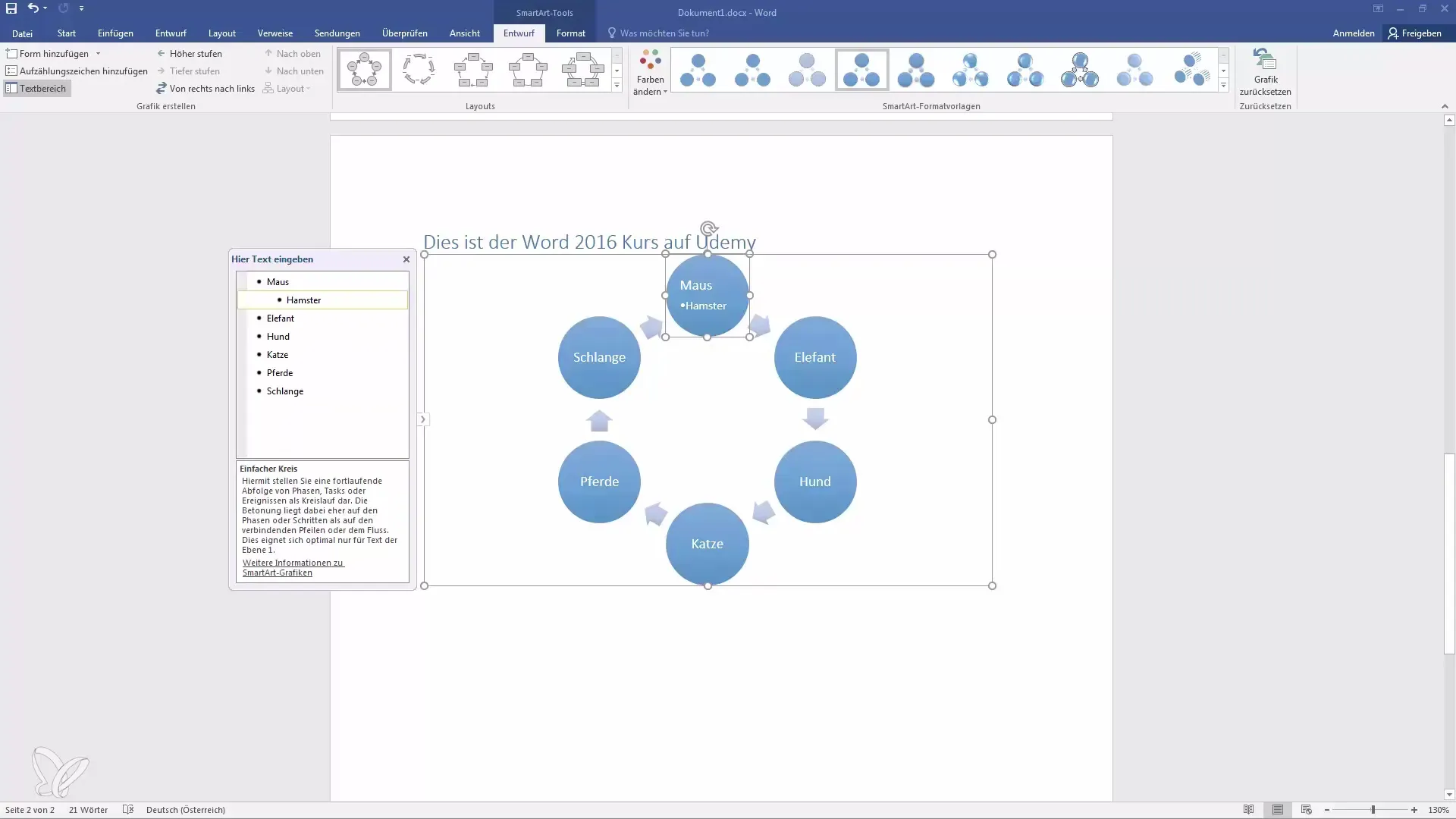This screenshot has width=1456, height=819.
Task: Click Nach oben to move up
Action: pyautogui.click(x=293, y=54)
